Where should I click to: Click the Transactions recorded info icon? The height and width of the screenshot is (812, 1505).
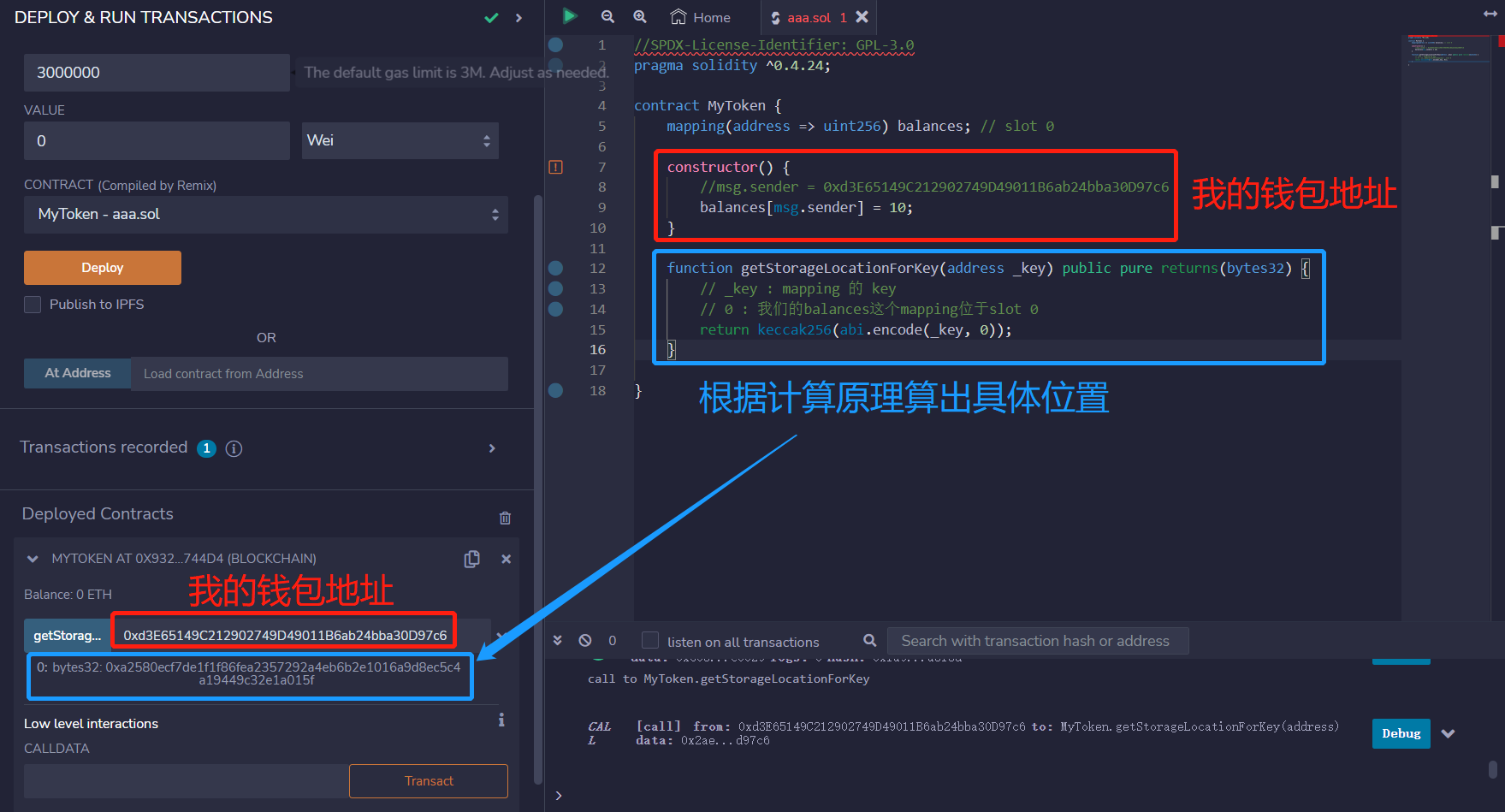click(x=234, y=448)
